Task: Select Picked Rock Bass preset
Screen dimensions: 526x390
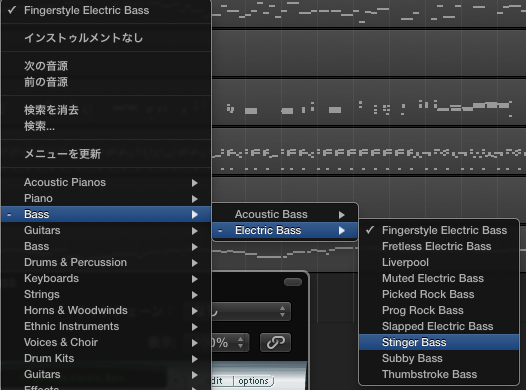Action: pyautogui.click(x=439, y=294)
